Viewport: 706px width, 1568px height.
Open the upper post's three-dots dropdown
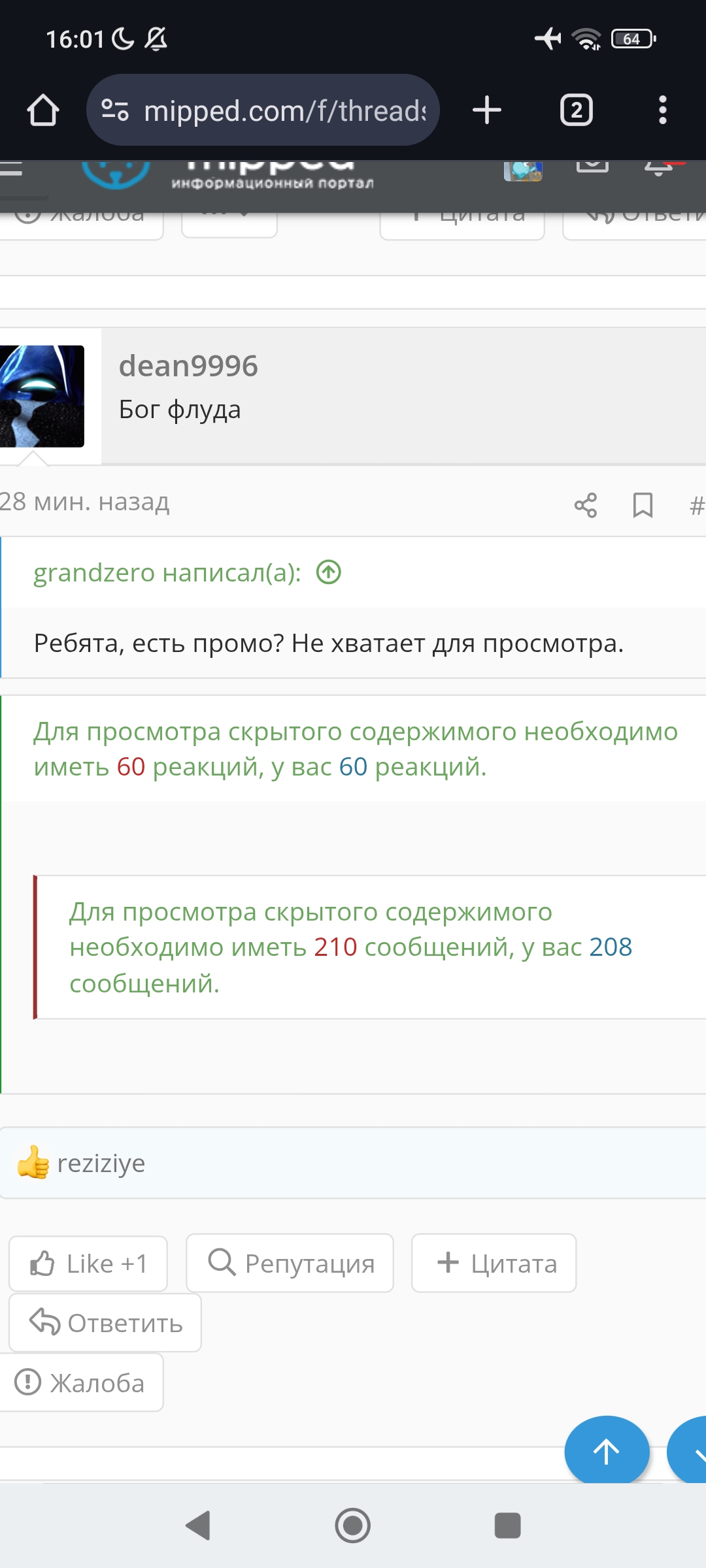tap(229, 225)
